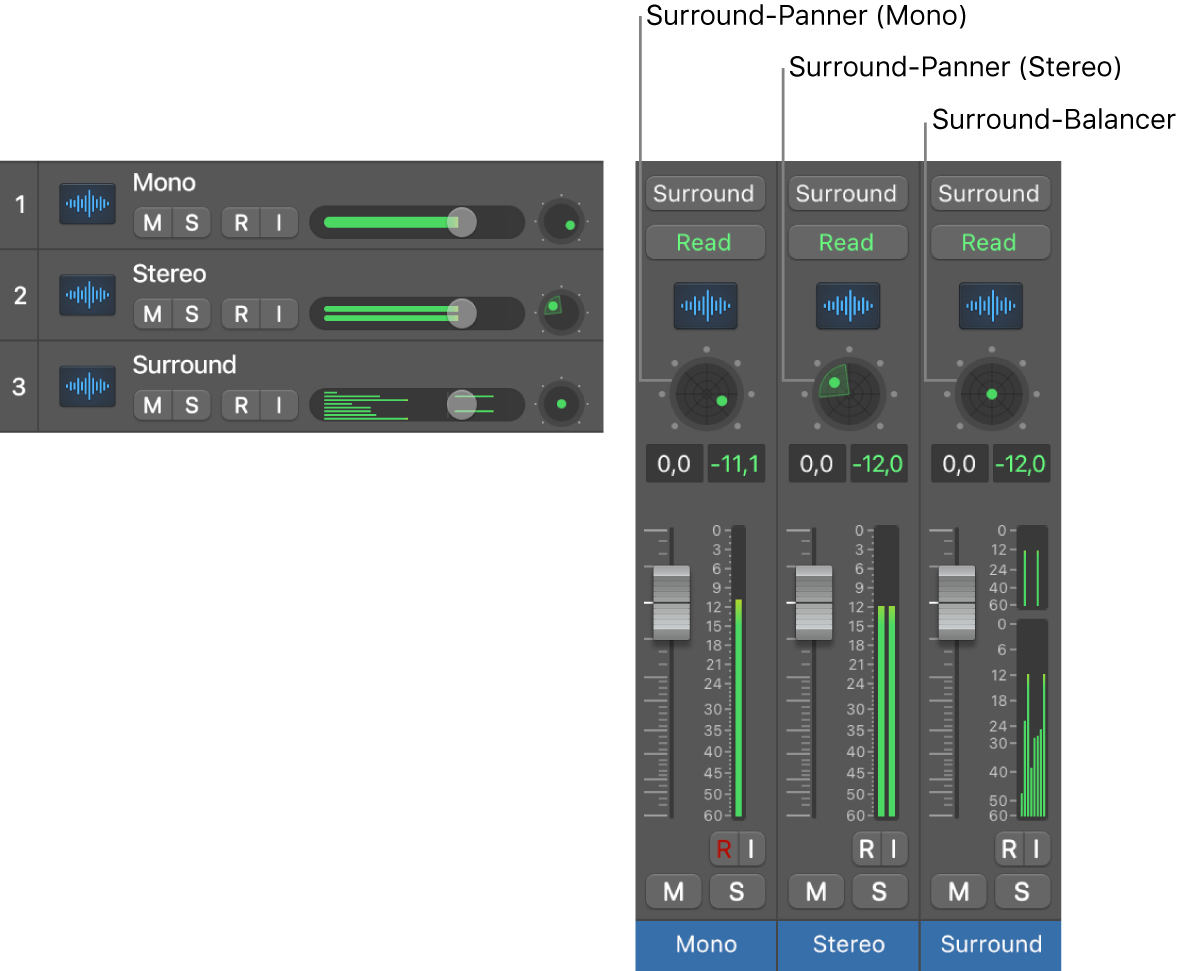
Task: Select the Surround channel strip name label
Action: pos(991,945)
